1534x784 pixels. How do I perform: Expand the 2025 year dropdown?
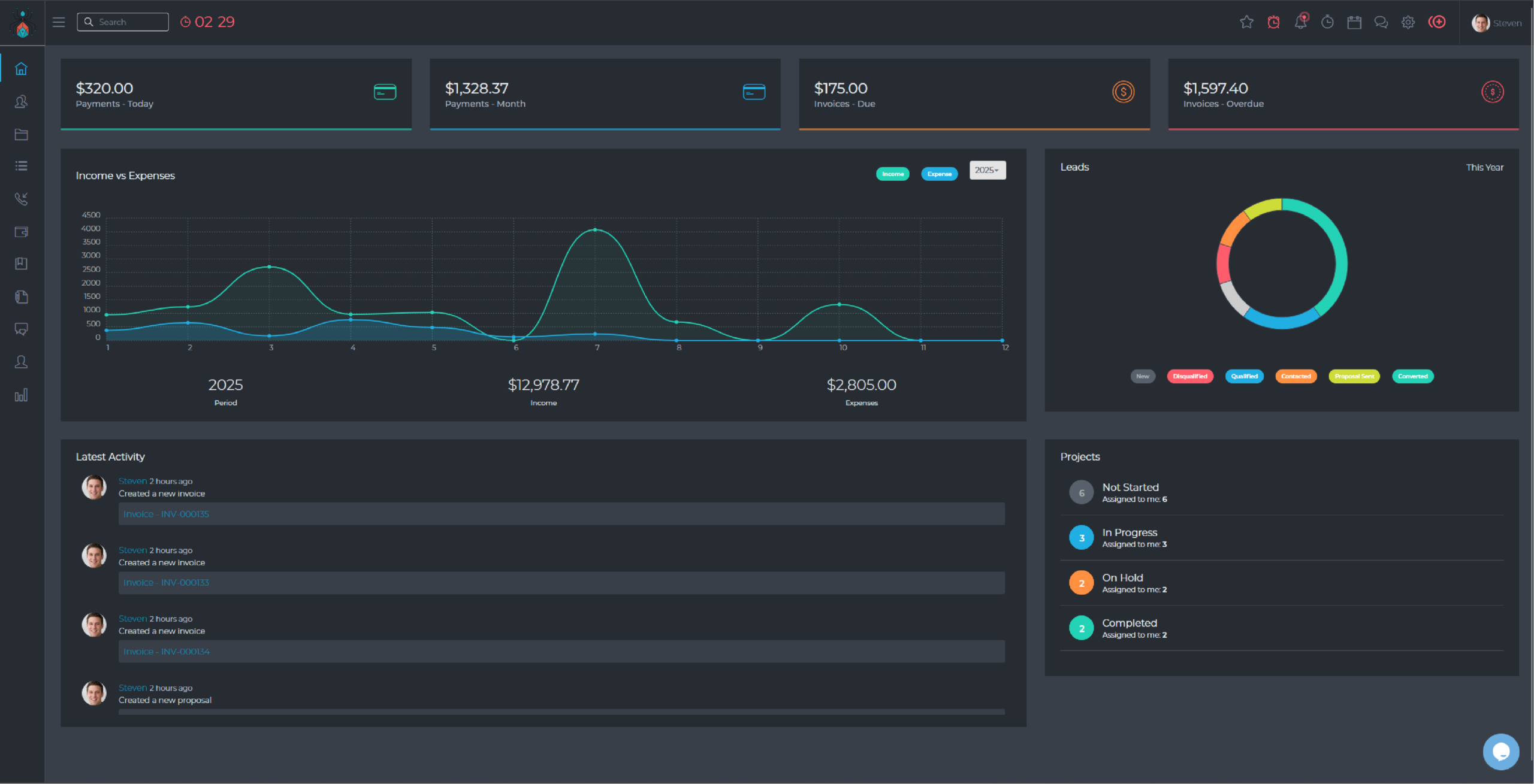click(988, 170)
